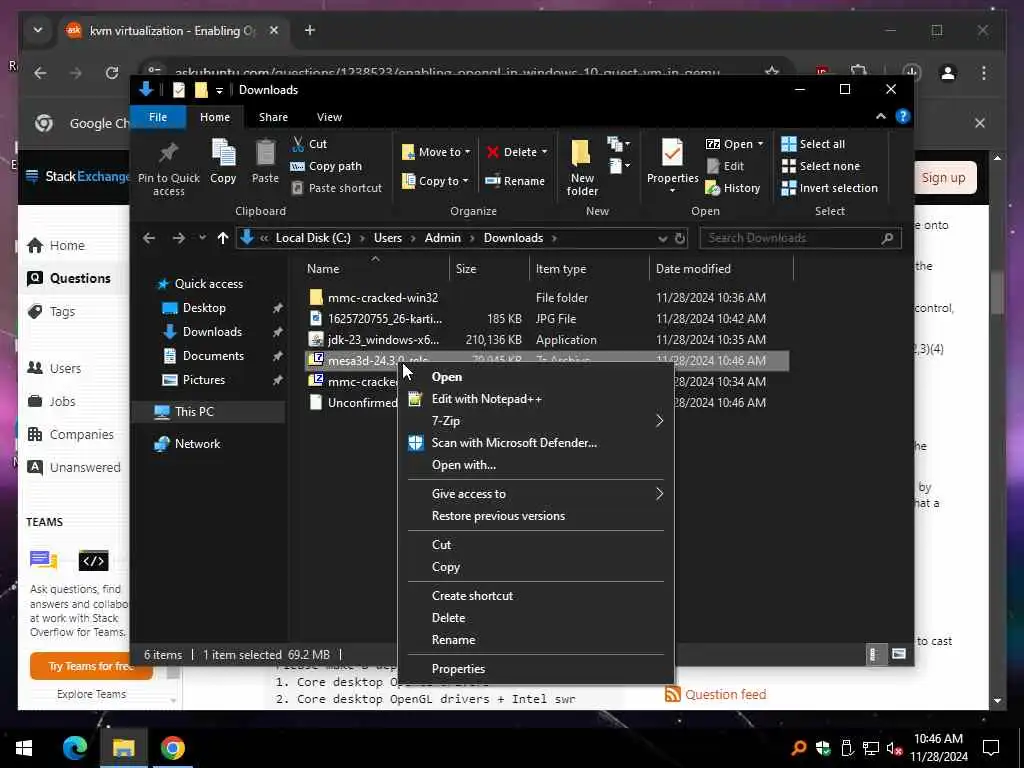Reload the page in Chrome

[112, 73]
